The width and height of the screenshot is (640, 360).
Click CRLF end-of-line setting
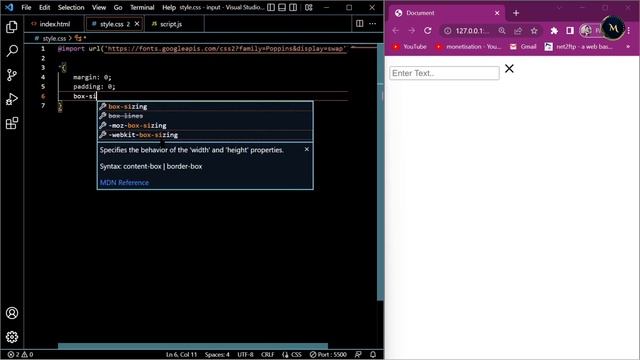point(267,354)
